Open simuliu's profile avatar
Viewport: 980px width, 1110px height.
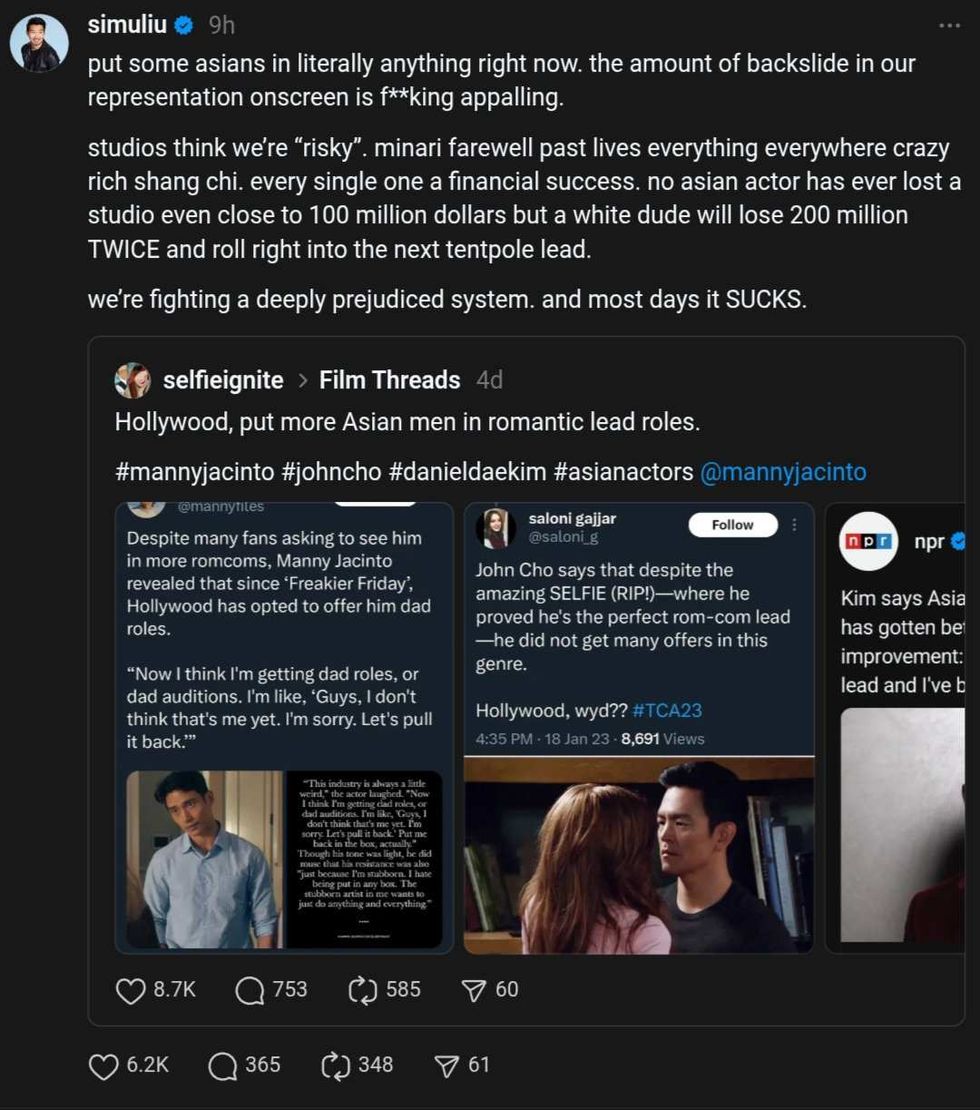pos(37,37)
